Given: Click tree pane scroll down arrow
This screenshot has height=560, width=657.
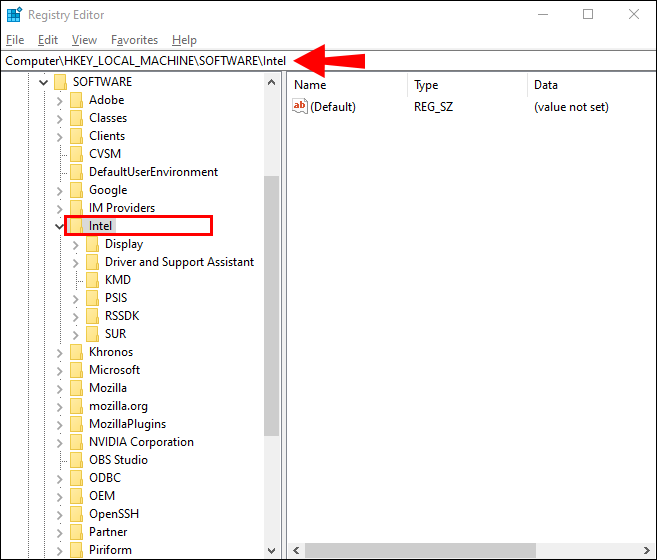Looking at the screenshot, I should point(272,551).
